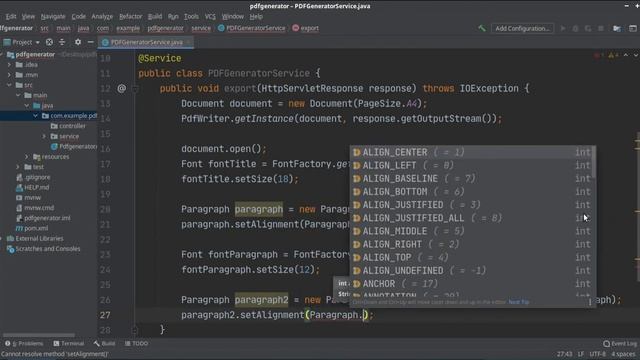The width and height of the screenshot is (640, 360).
Task: Hide the Project panel with minus icon
Action: pyautogui.click(x=91, y=42)
